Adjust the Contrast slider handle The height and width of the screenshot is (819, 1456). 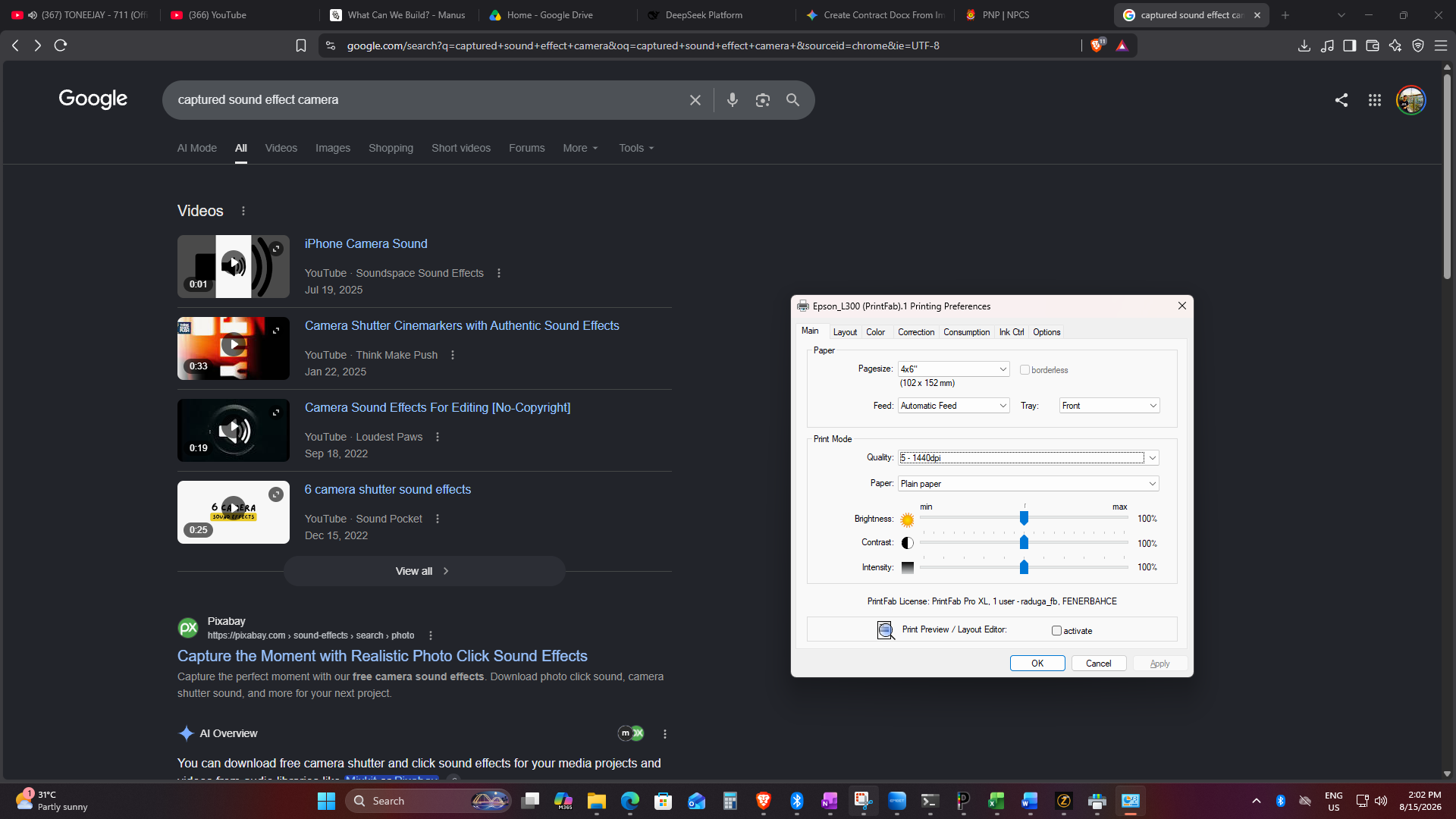click(1024, 543)
